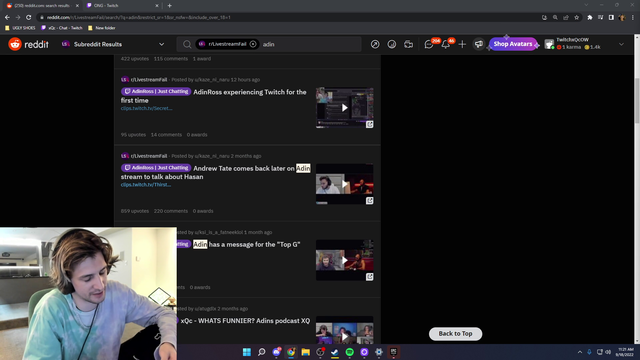Image resolution: width=640 pixels, height=360 pixels.
Task: Open the notifications bell icon
Action: tap(446, 44)
